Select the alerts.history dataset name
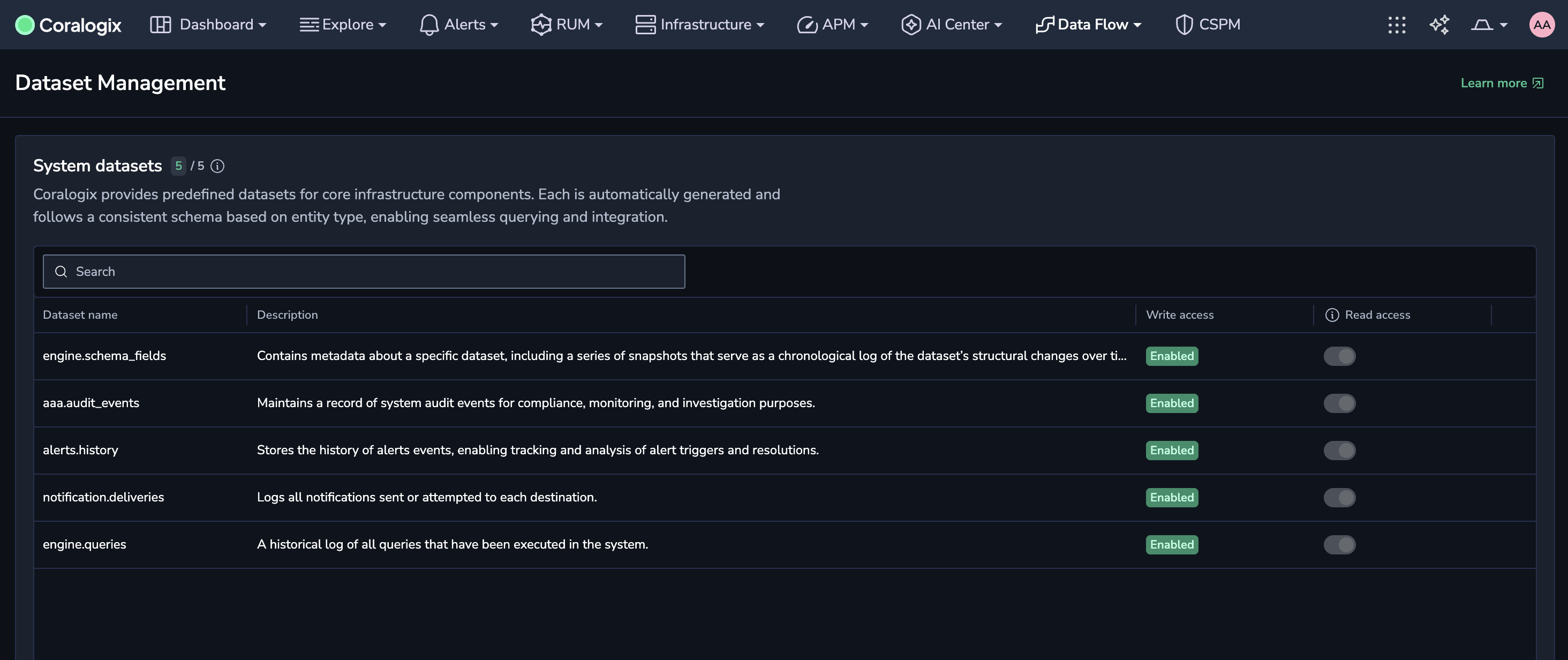Viewport: 1568px width, 660px height. [x=80, y=451]
